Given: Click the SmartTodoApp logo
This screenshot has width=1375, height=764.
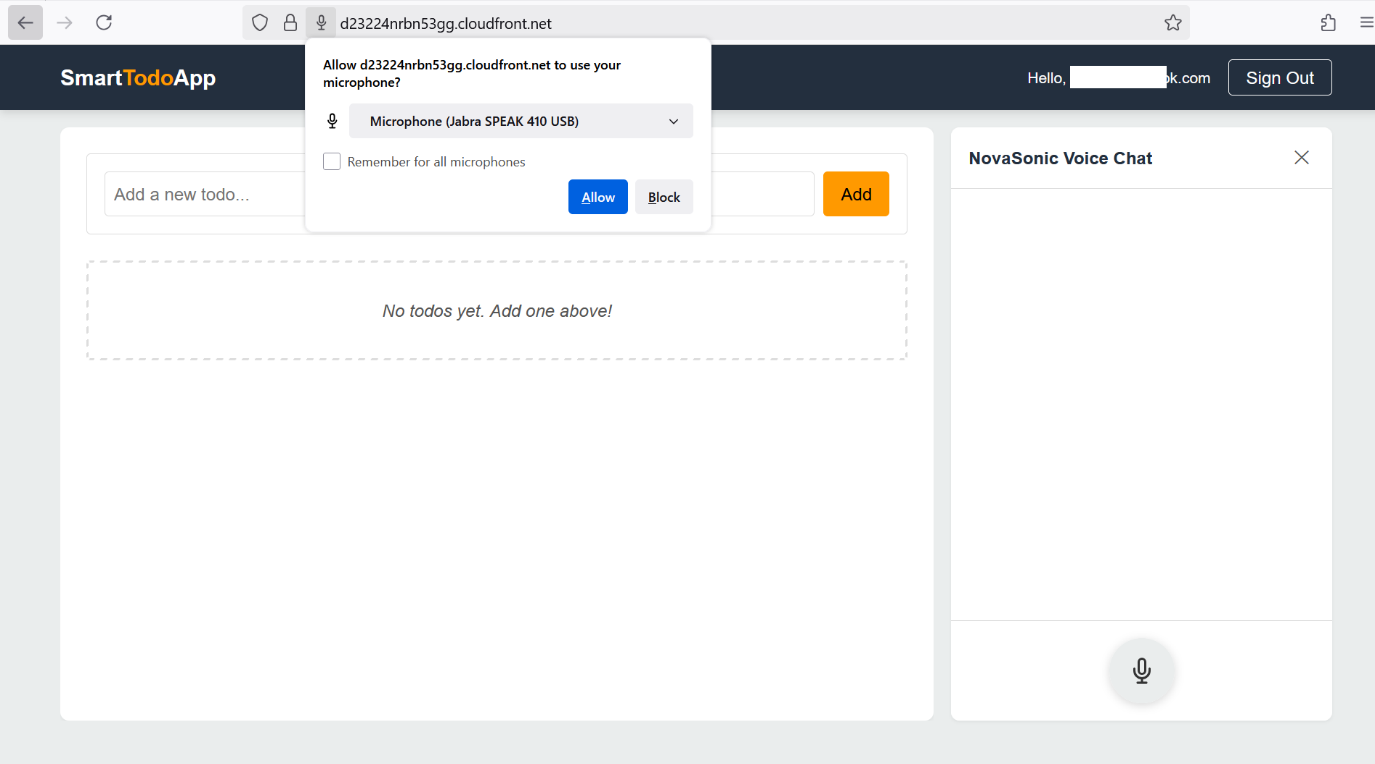Looking at the screenshot, I should coord(138,78).
